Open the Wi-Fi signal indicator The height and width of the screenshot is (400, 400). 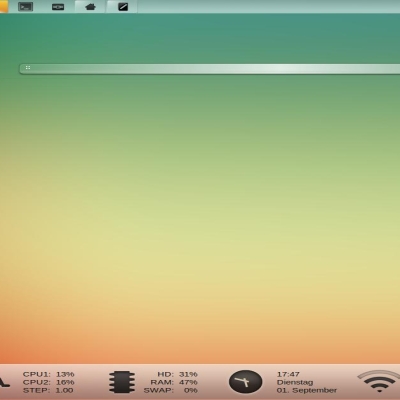tap(379, 382)
